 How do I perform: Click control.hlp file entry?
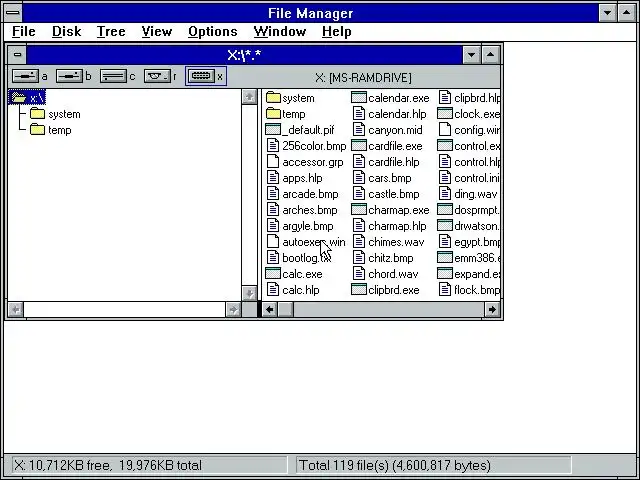pos(469,162)
